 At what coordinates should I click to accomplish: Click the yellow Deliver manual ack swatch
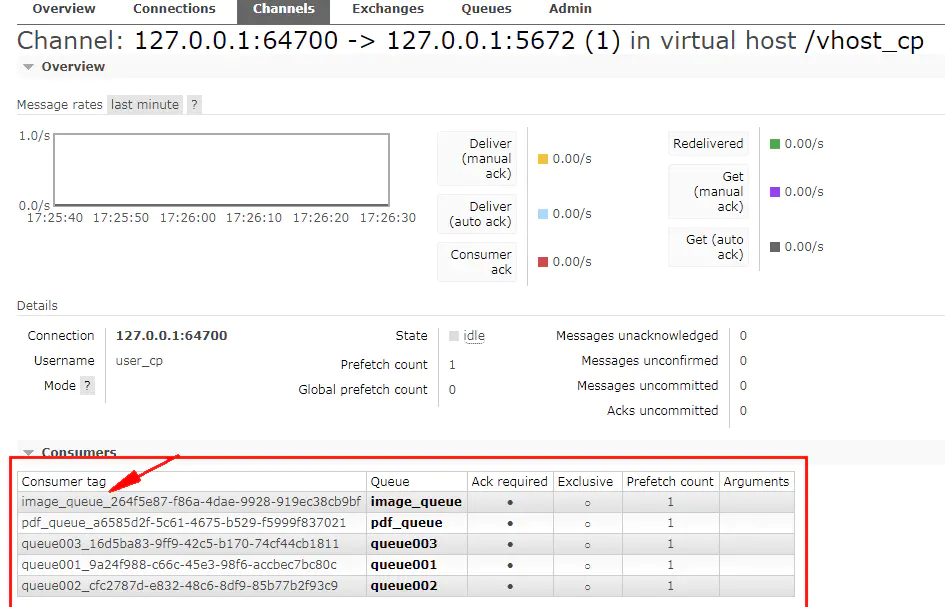click(542, 159)
